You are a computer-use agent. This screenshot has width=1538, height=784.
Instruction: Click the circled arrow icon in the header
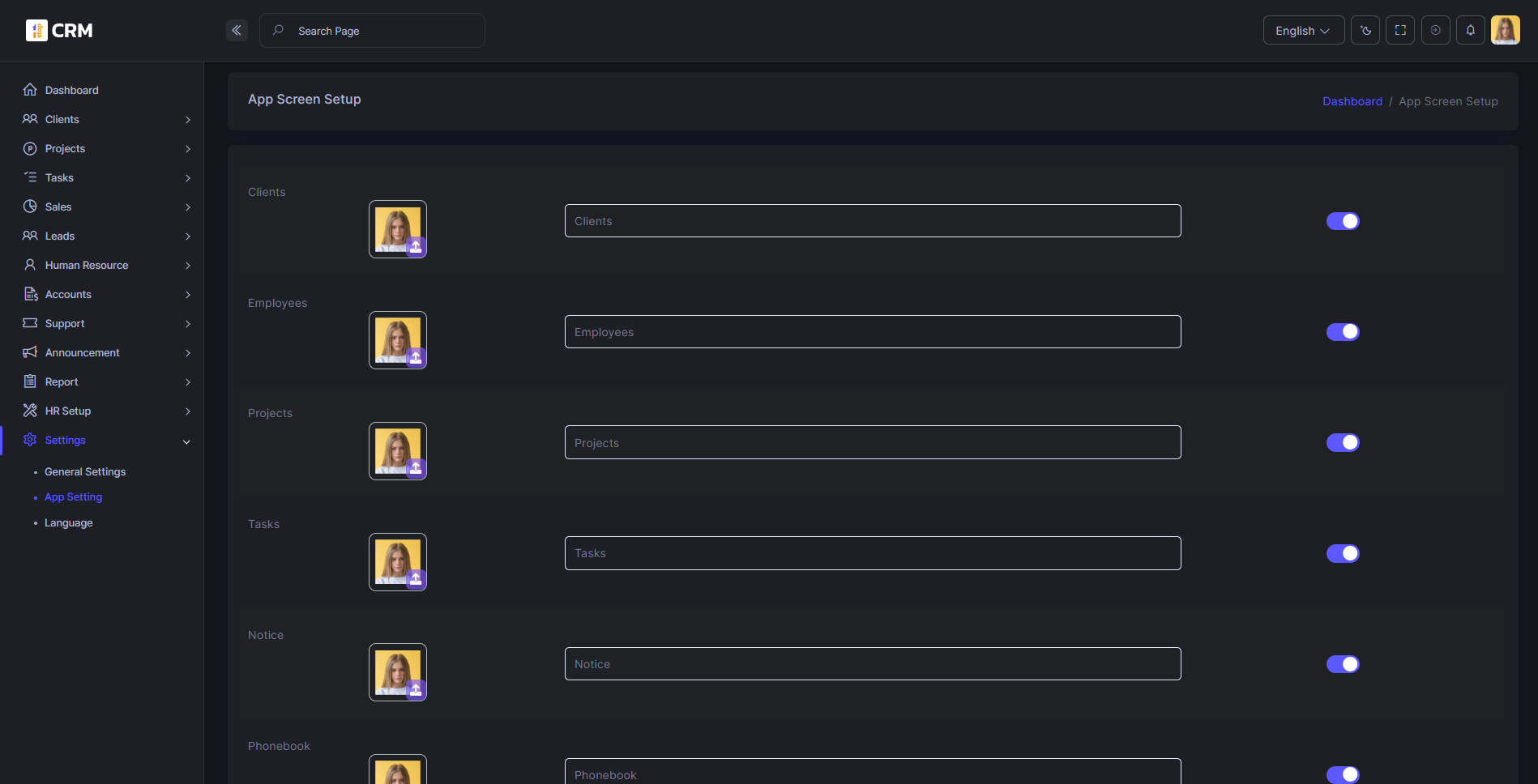(1435, 31)
